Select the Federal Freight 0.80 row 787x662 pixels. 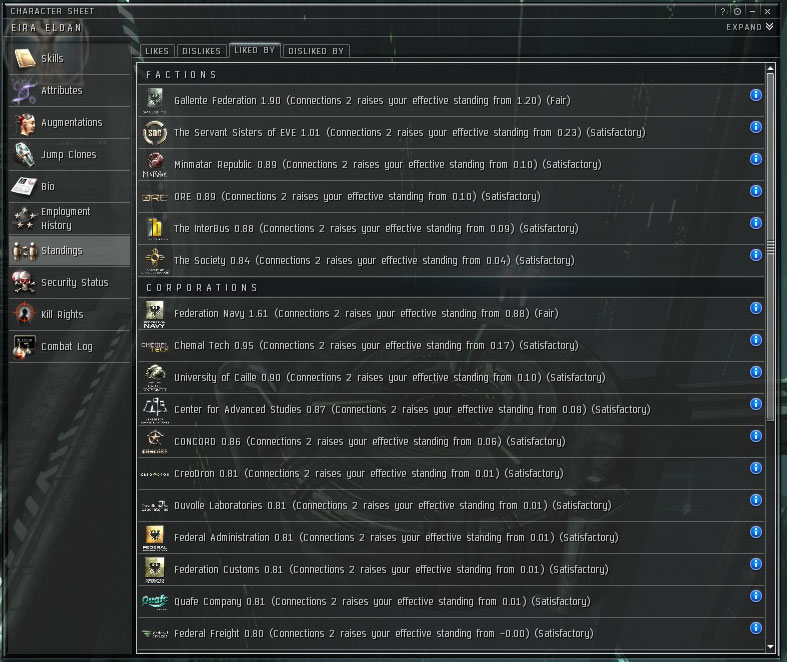click(x=451, y=633)
